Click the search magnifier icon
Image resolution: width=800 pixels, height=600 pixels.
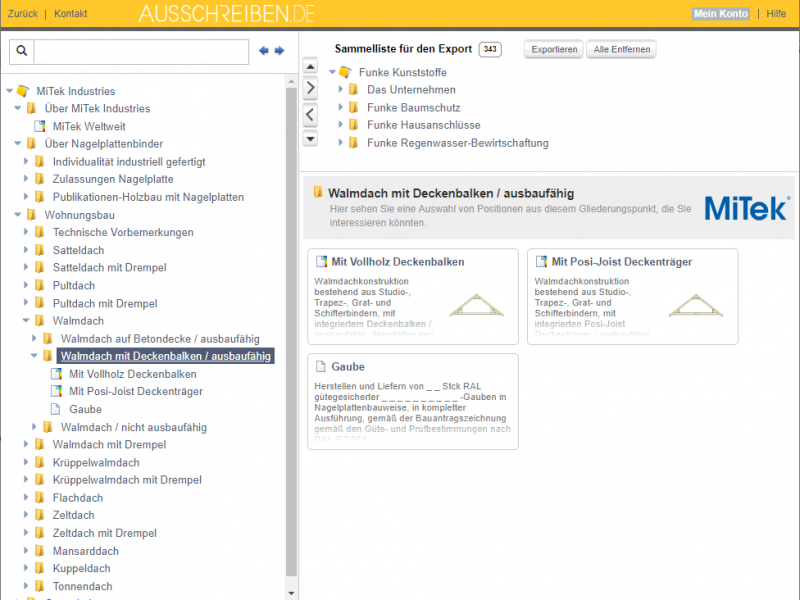click(21, 51)
